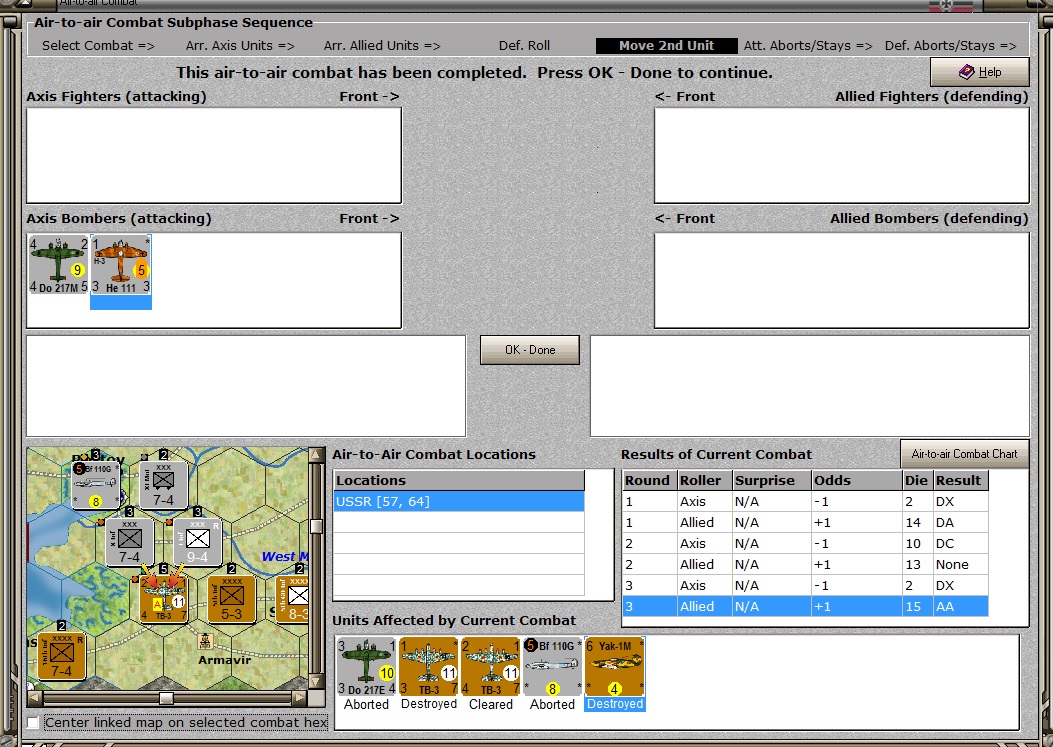
Task: Select the Select Combat subphase step
Action: (98, 46)
